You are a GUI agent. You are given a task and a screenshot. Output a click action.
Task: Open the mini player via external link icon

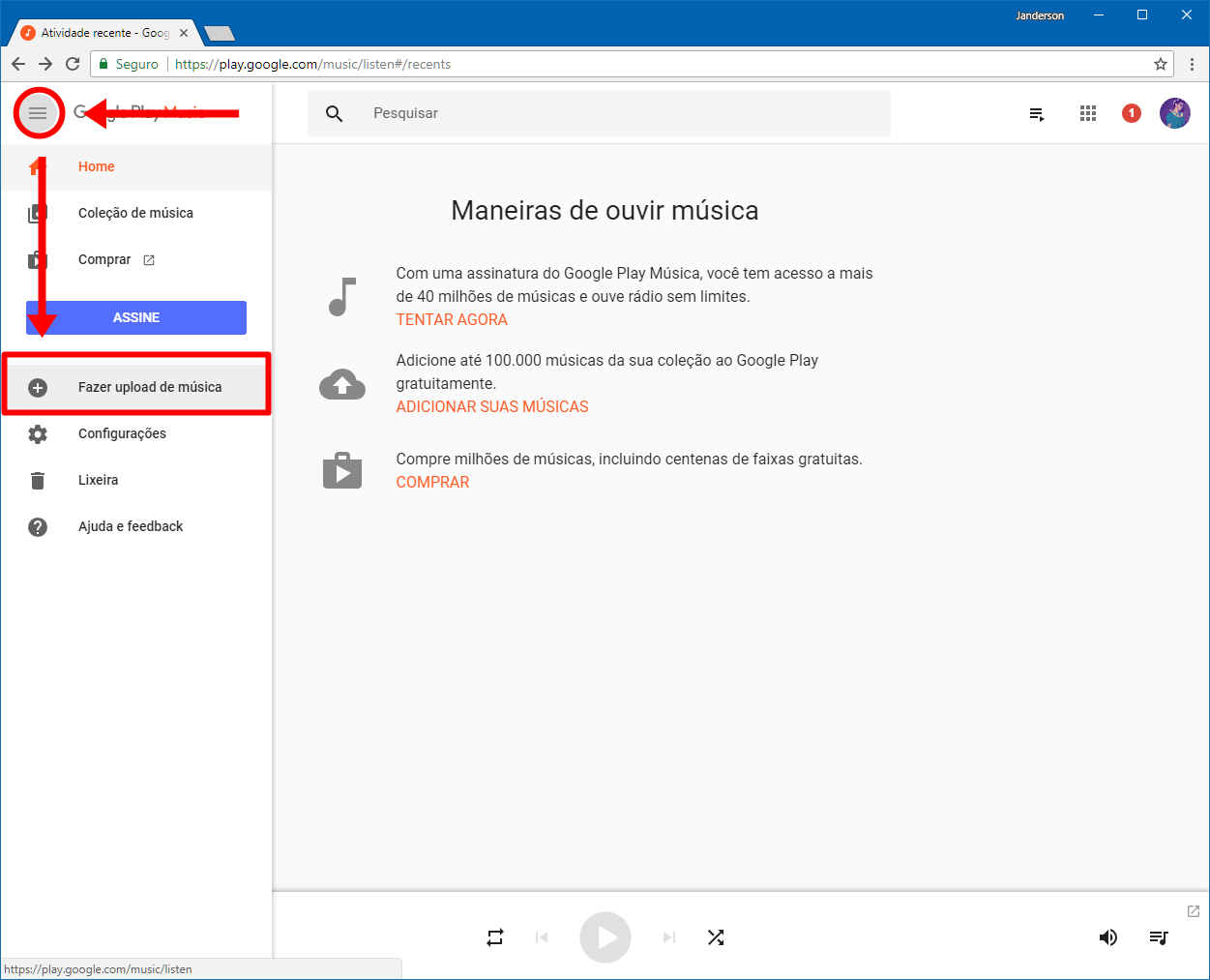[1191, 910]
